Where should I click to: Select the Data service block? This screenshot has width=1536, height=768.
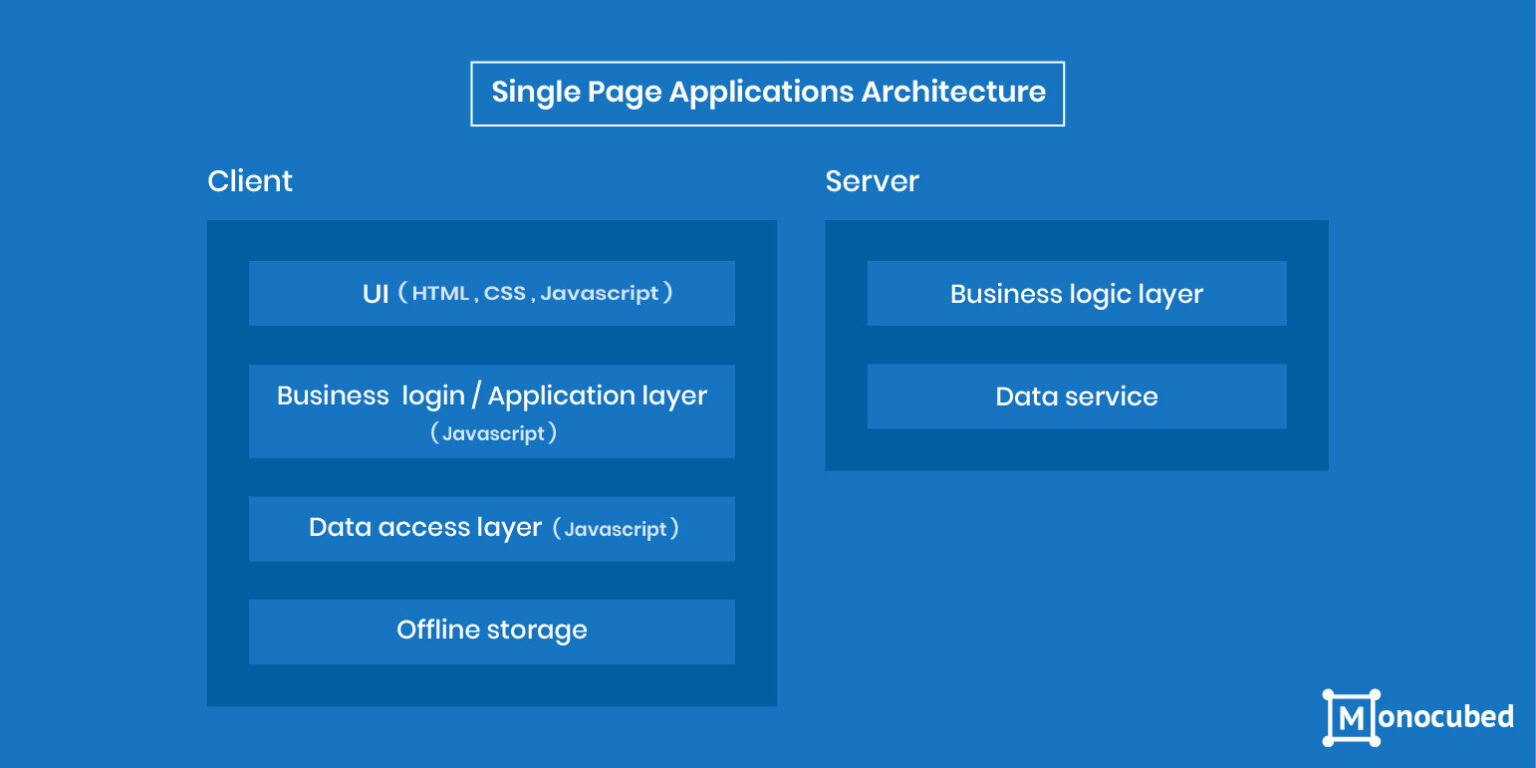coord(1076,396)
